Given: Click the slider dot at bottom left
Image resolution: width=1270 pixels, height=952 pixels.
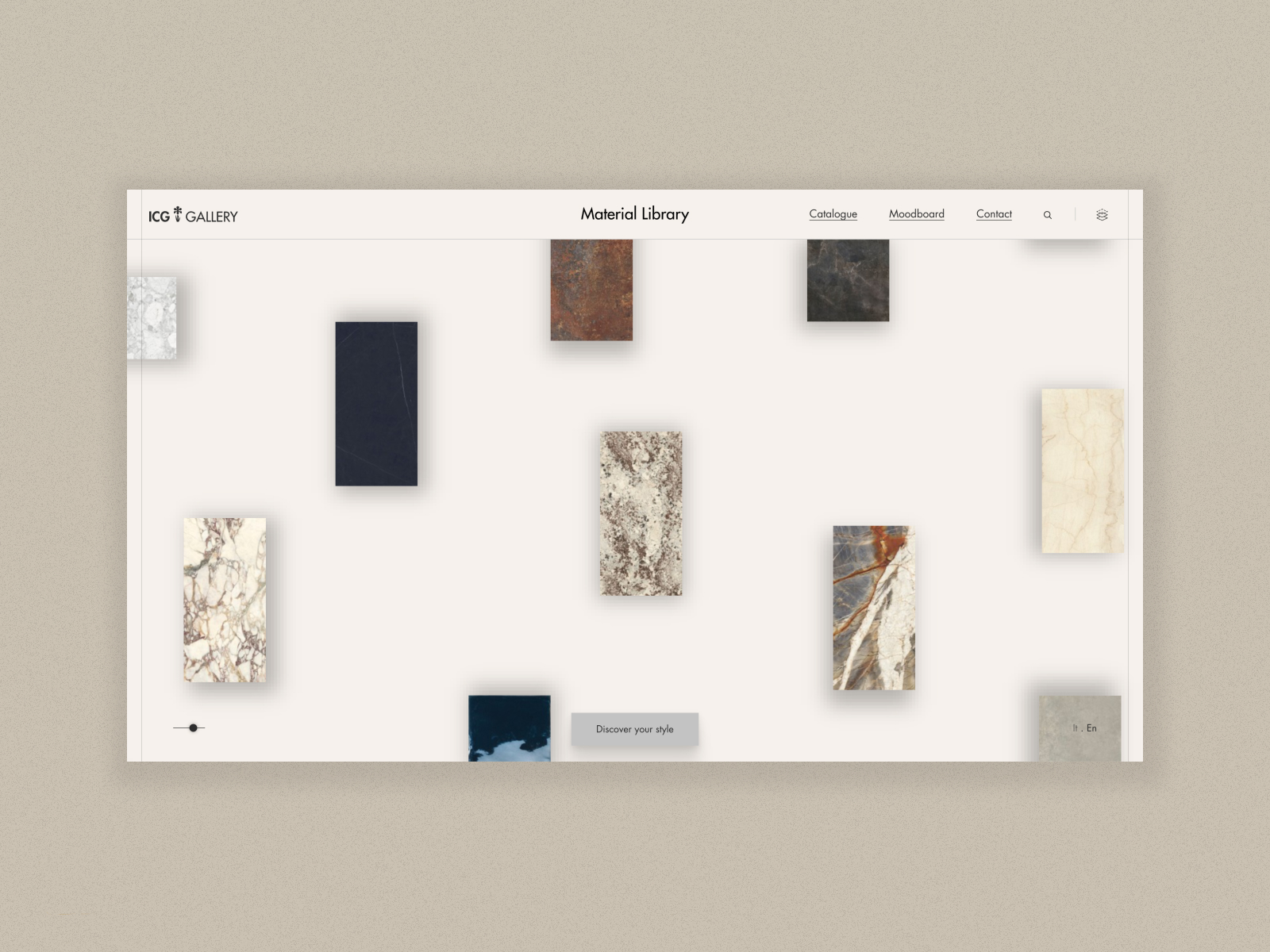Looking at the screenshot, I should 193,727.
